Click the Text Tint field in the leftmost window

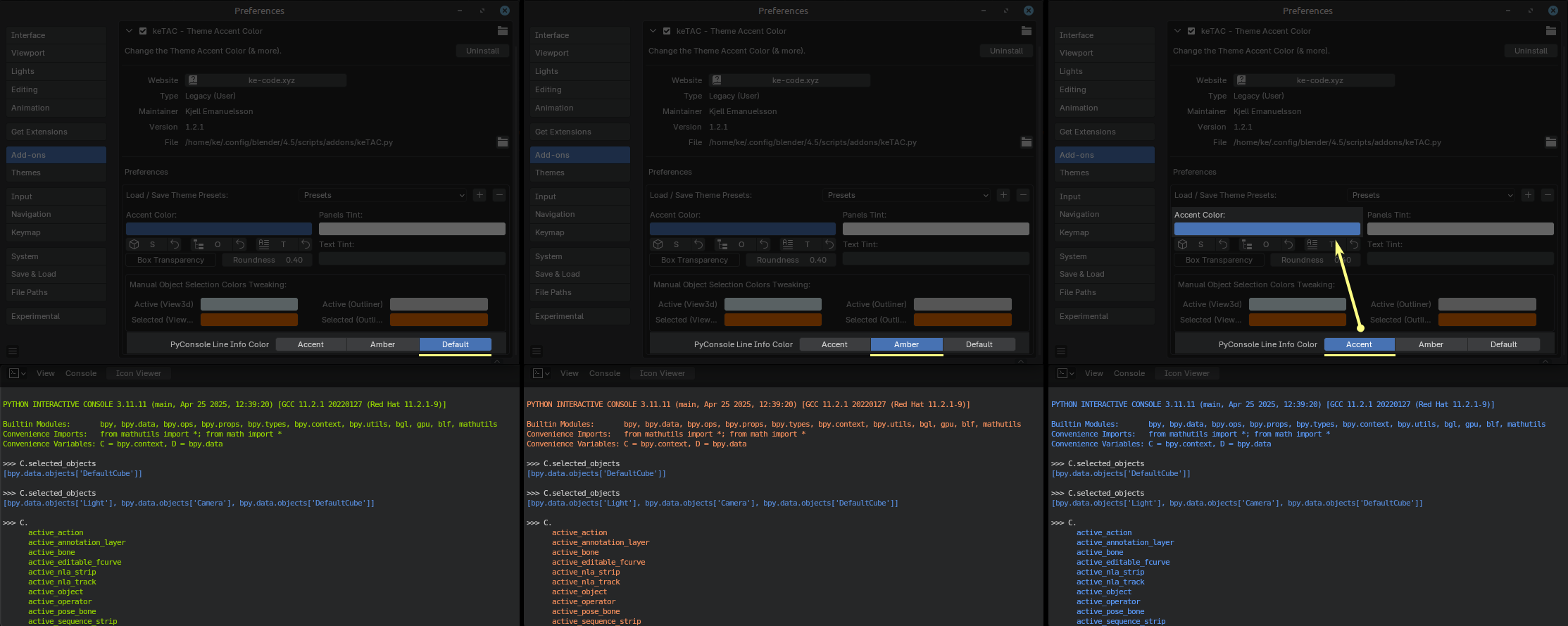click(x=412, y=259)
